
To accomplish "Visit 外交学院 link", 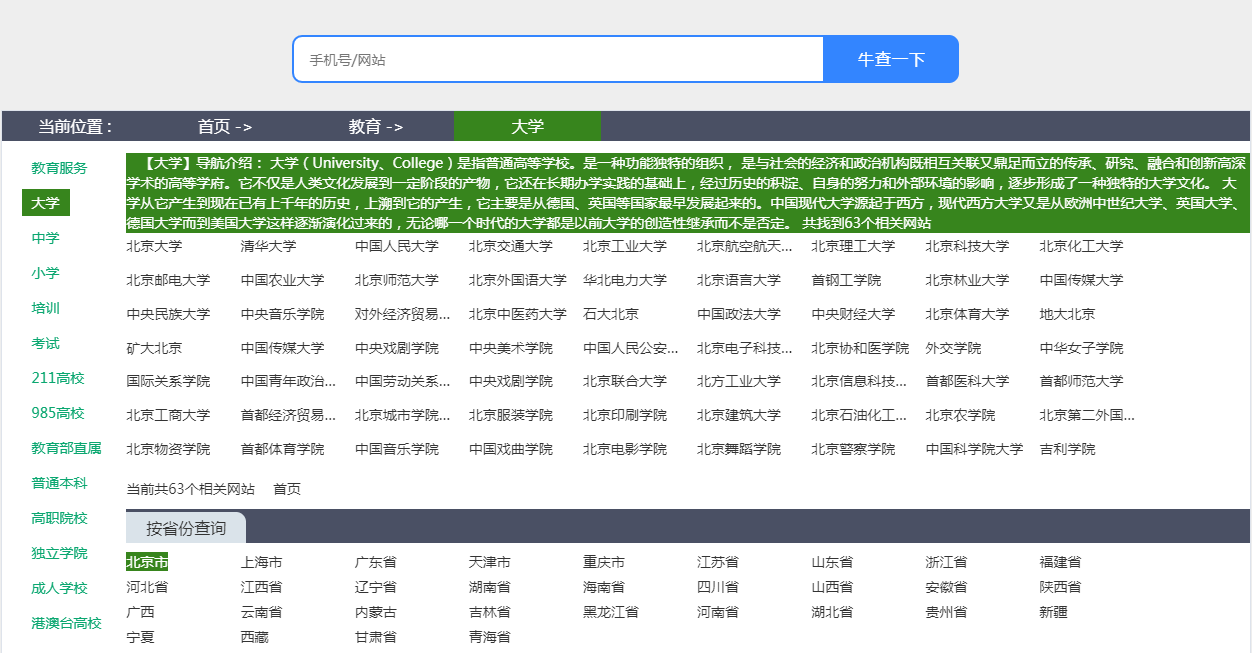I will pos(952,348).
